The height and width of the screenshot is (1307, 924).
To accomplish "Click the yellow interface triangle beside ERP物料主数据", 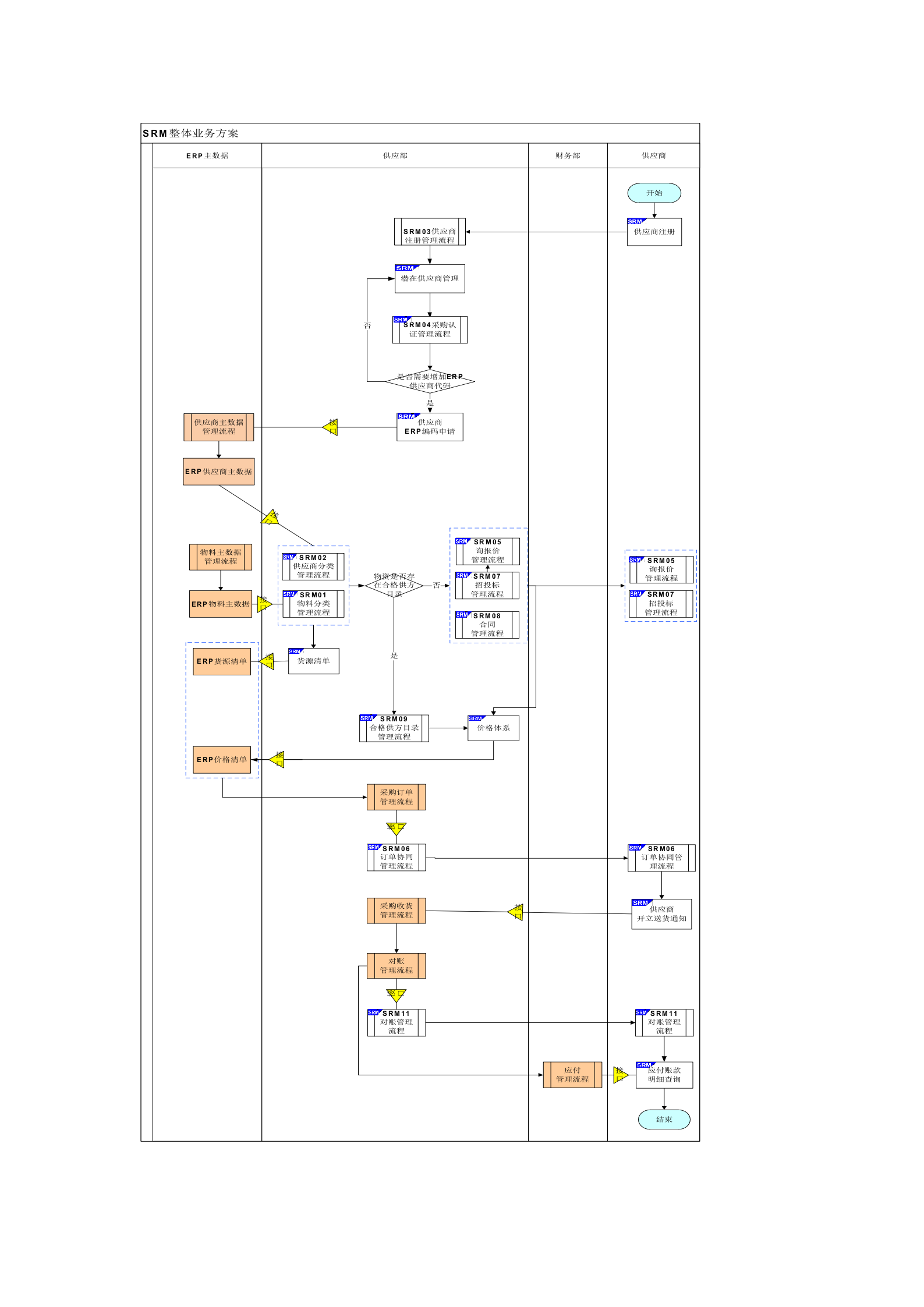I will coord(264,604).
